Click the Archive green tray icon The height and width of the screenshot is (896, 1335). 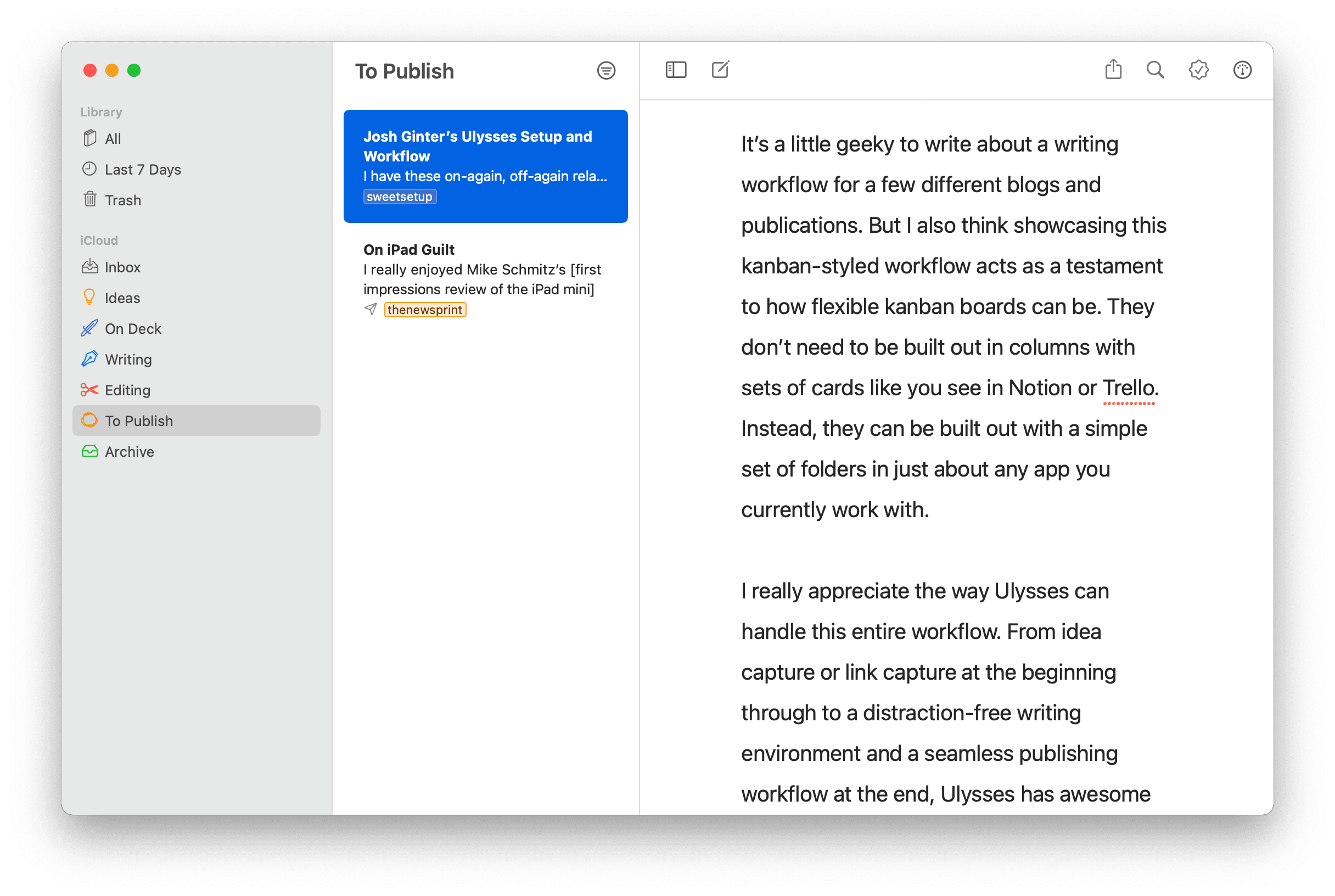pyautogui.click(x=89, y=451)
